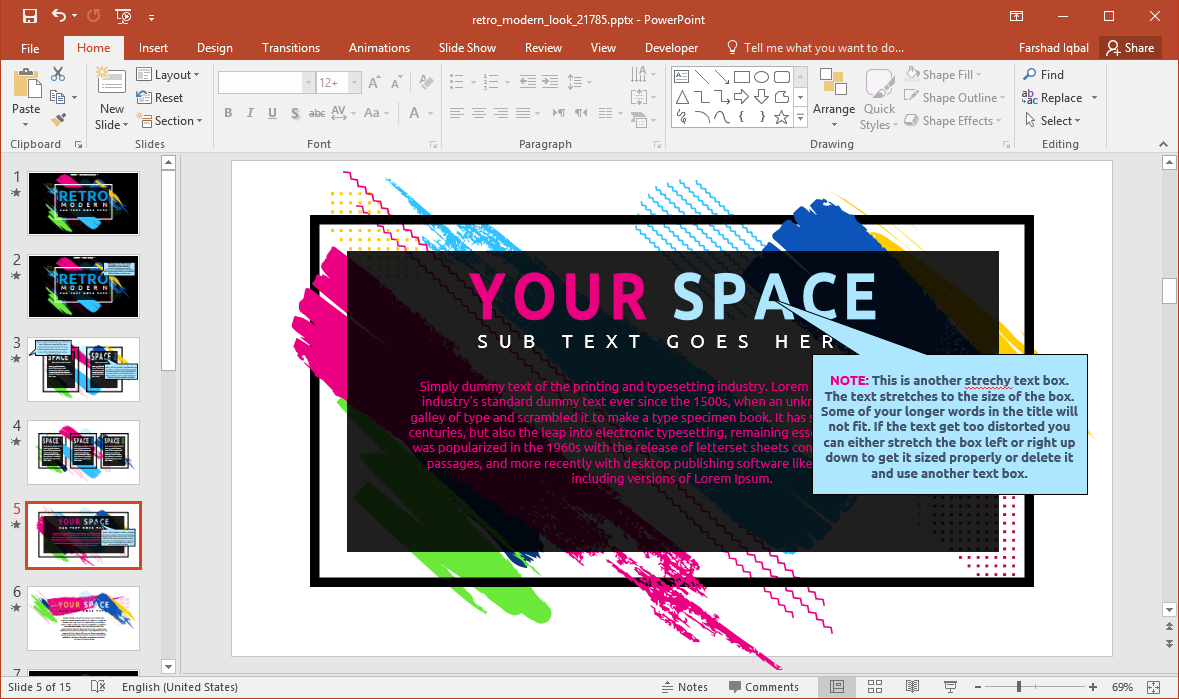Click Increase Font Size icon
The image size is (1179, 699).
374,83
